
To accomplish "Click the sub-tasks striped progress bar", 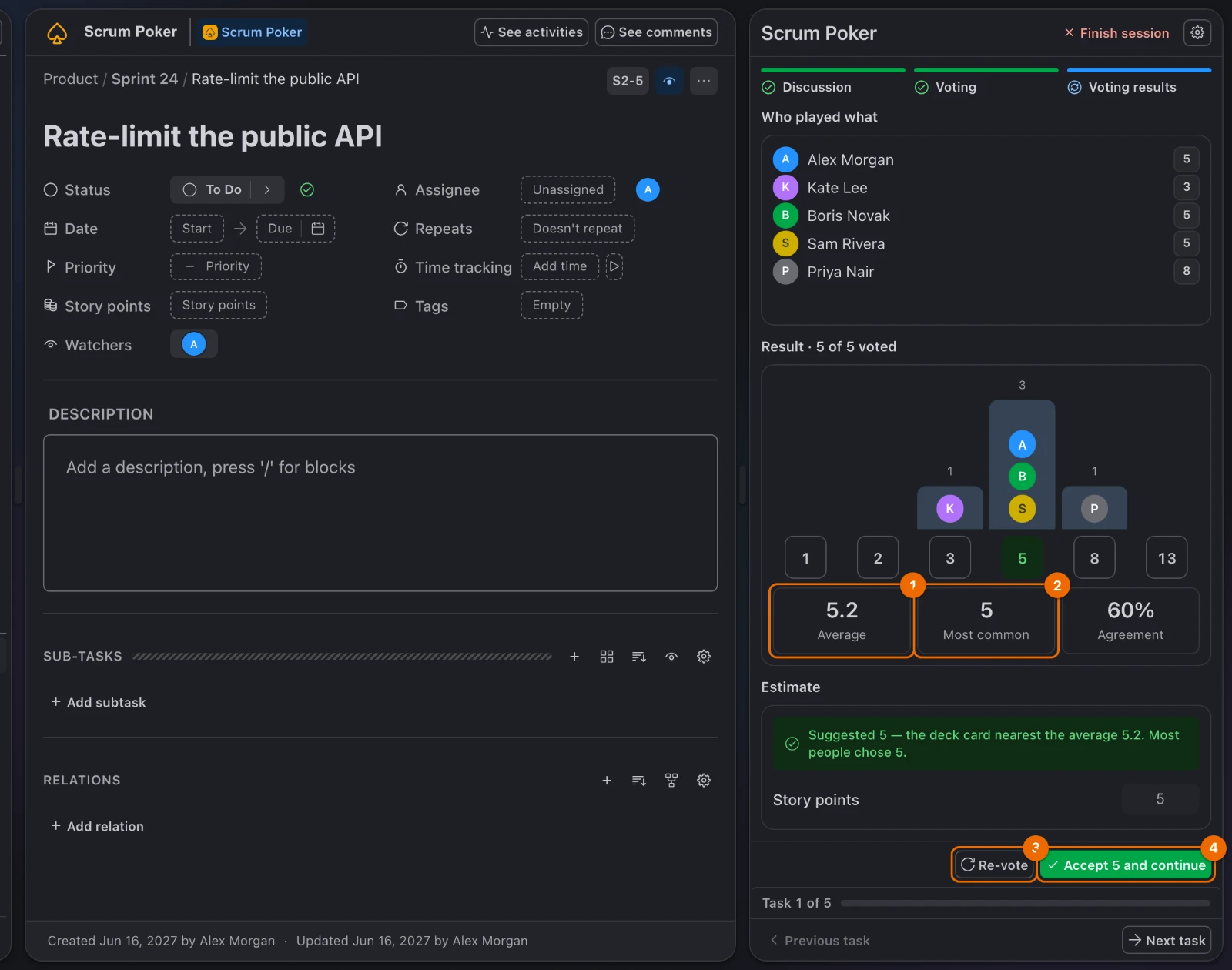I will (x=342, y=657).
